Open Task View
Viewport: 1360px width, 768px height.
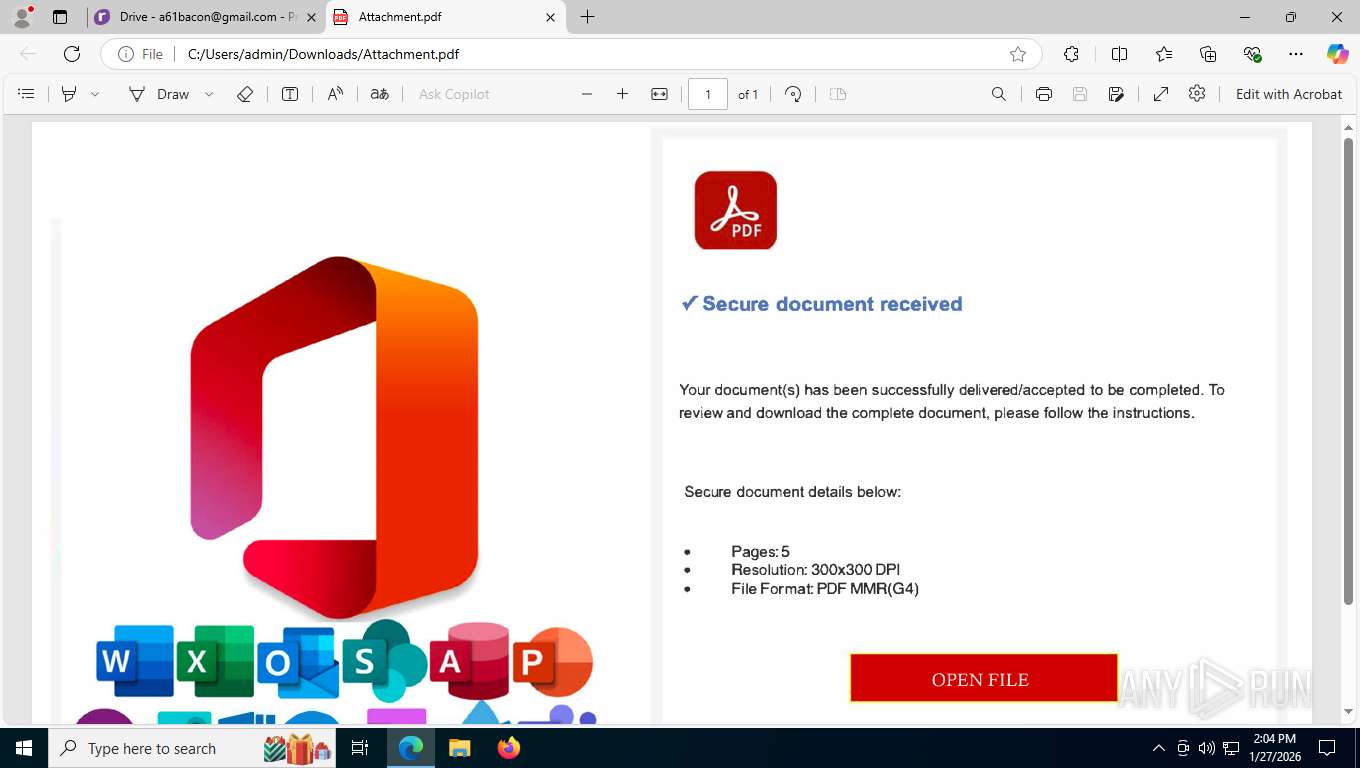coord(360,748)
